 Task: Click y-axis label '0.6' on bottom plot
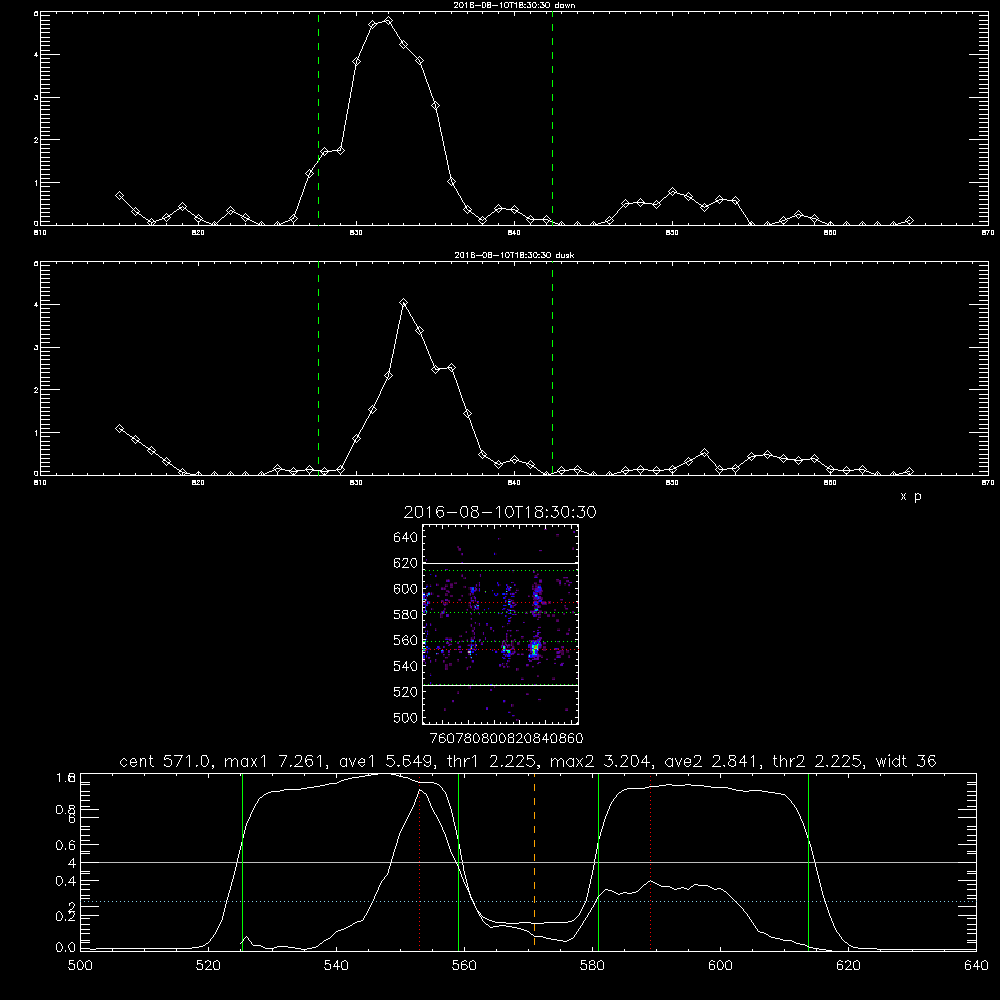point(66,845)
